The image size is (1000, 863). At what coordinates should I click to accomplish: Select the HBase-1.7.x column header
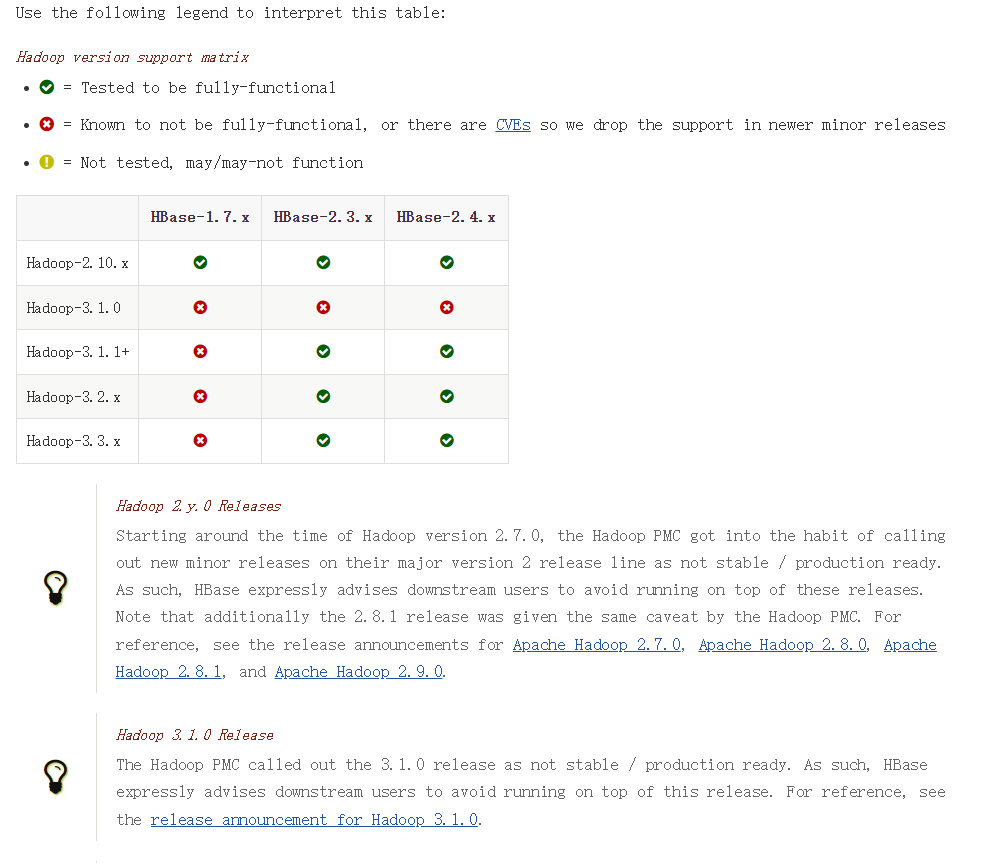[x=200, y=218]
